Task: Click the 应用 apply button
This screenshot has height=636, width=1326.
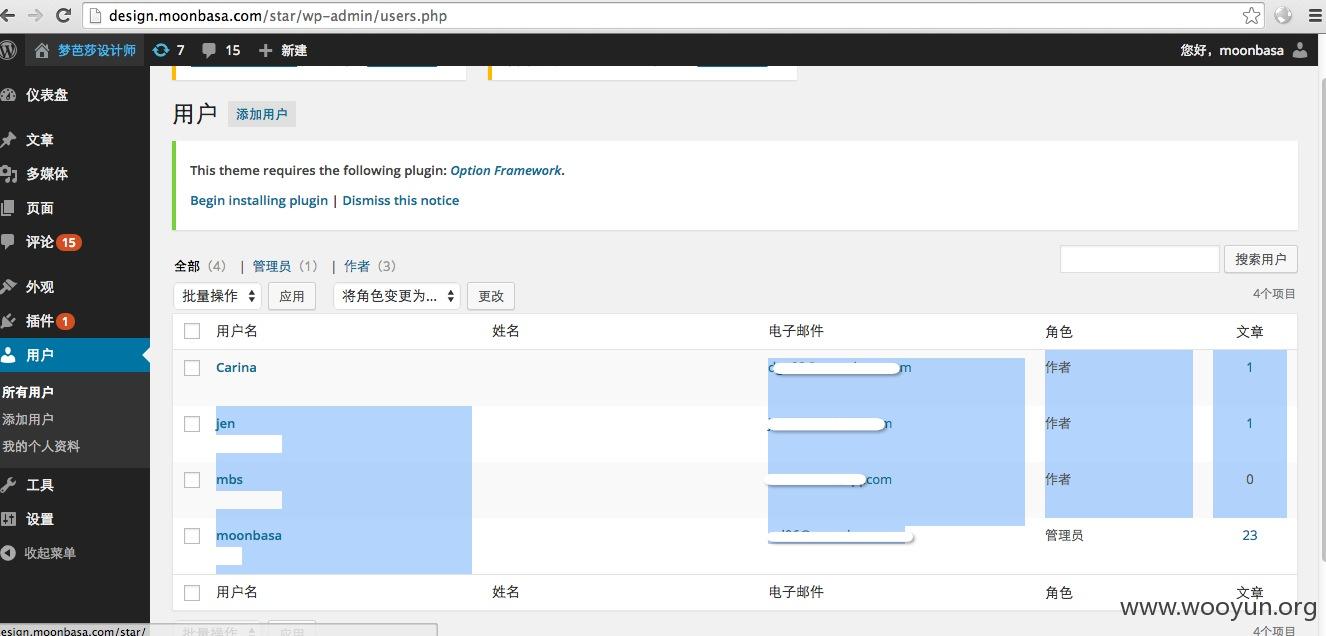Action: click(x=292, y=296)
